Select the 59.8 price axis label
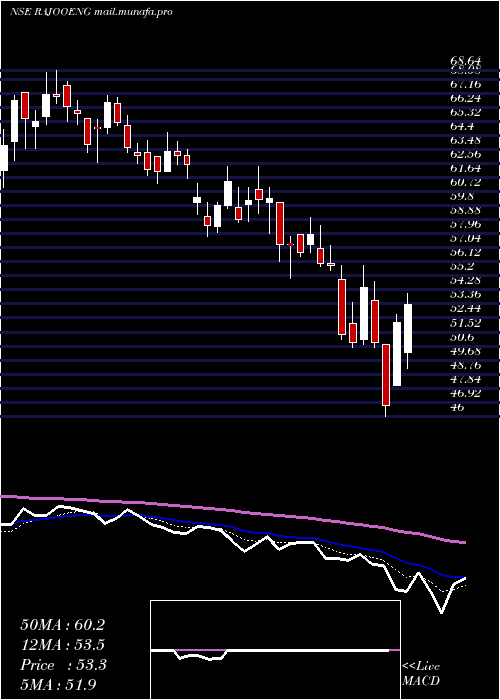 coord(462,196)
